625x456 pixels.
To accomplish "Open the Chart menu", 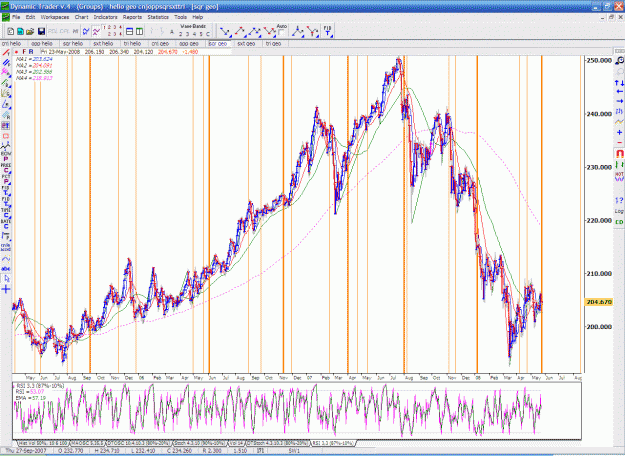I will (x=81, y=17).
